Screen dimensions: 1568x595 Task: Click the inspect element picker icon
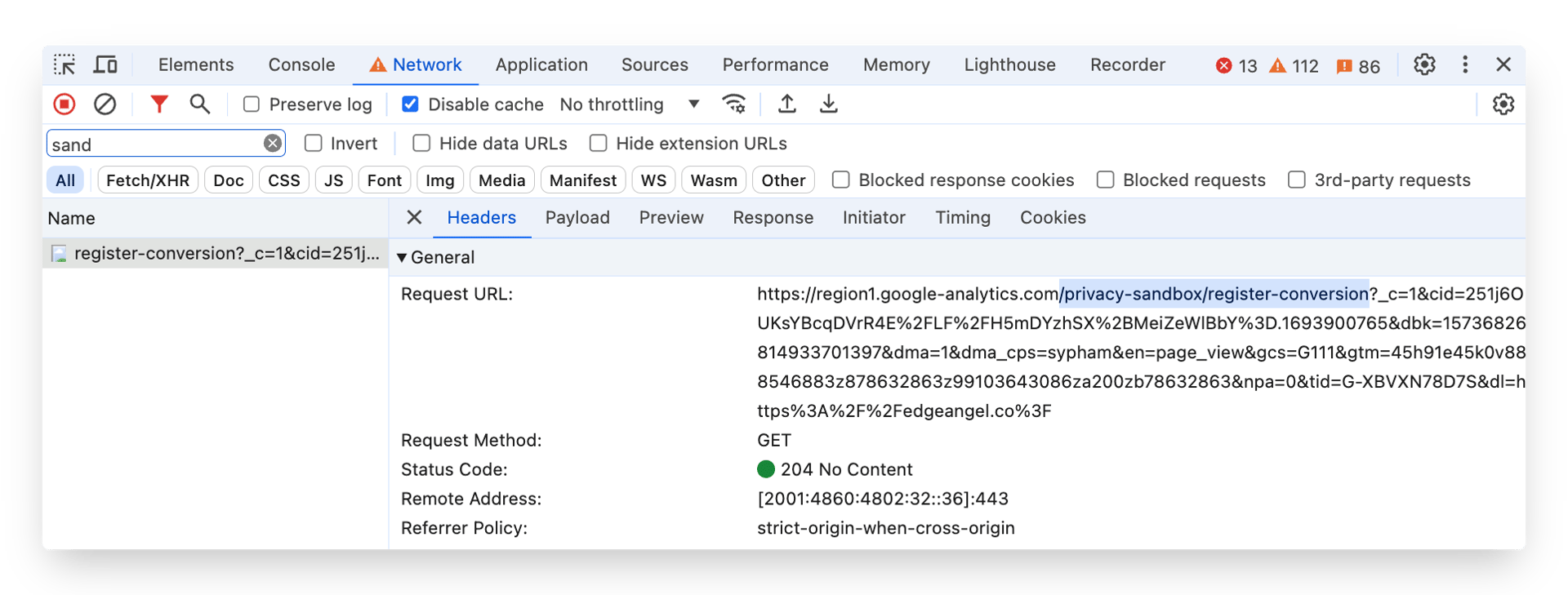tap(65, 64)
